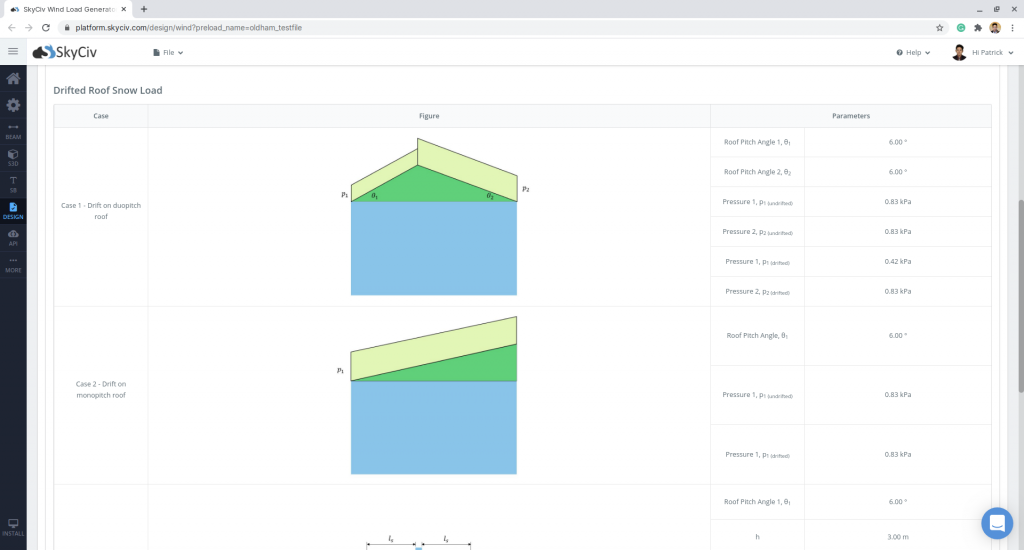1024x550 pixels.
Task: Expand the Help dropdown
Action: pos(913,52)
